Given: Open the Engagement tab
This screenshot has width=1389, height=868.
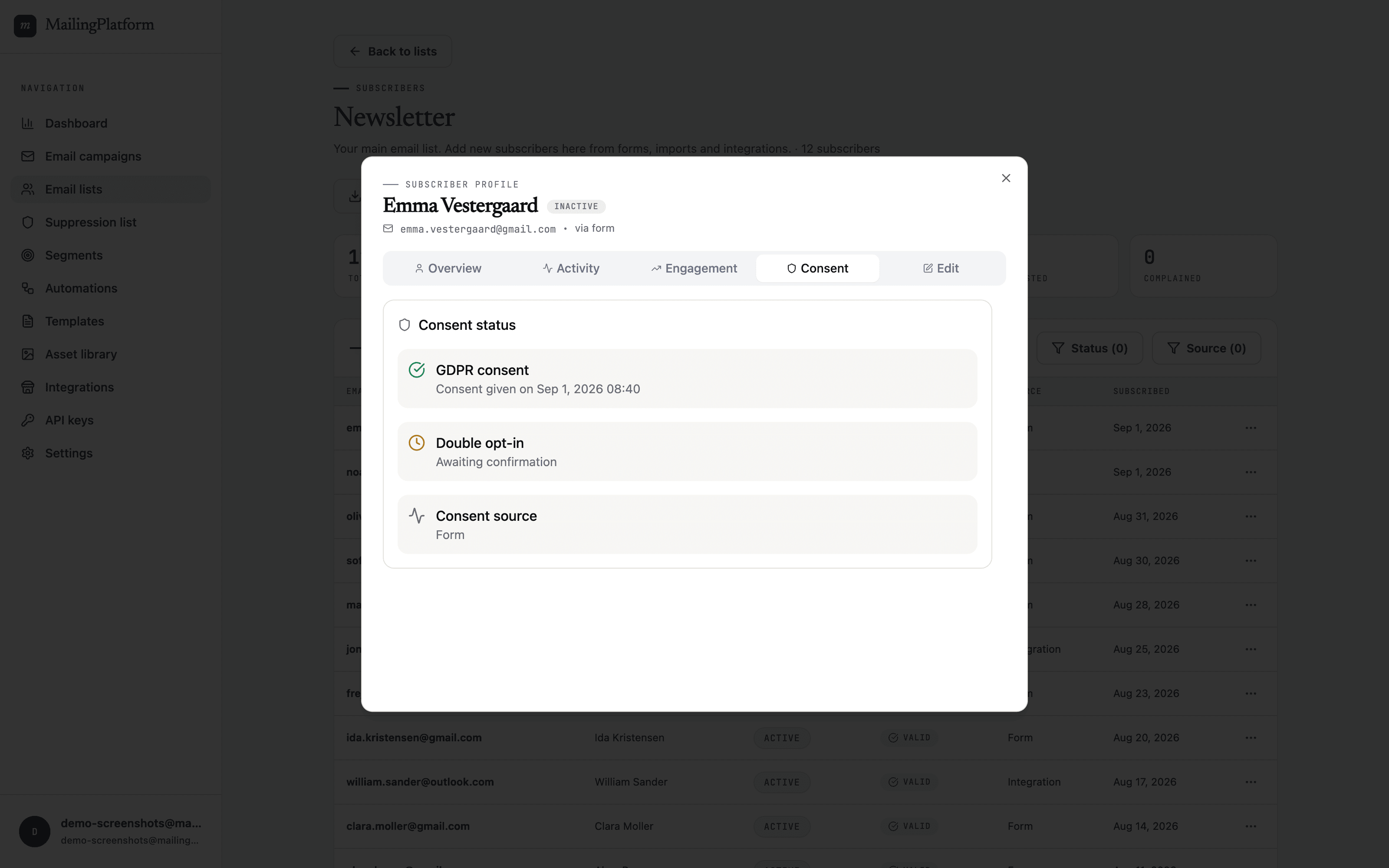Looking at the screenshot, I should (694, 269).
